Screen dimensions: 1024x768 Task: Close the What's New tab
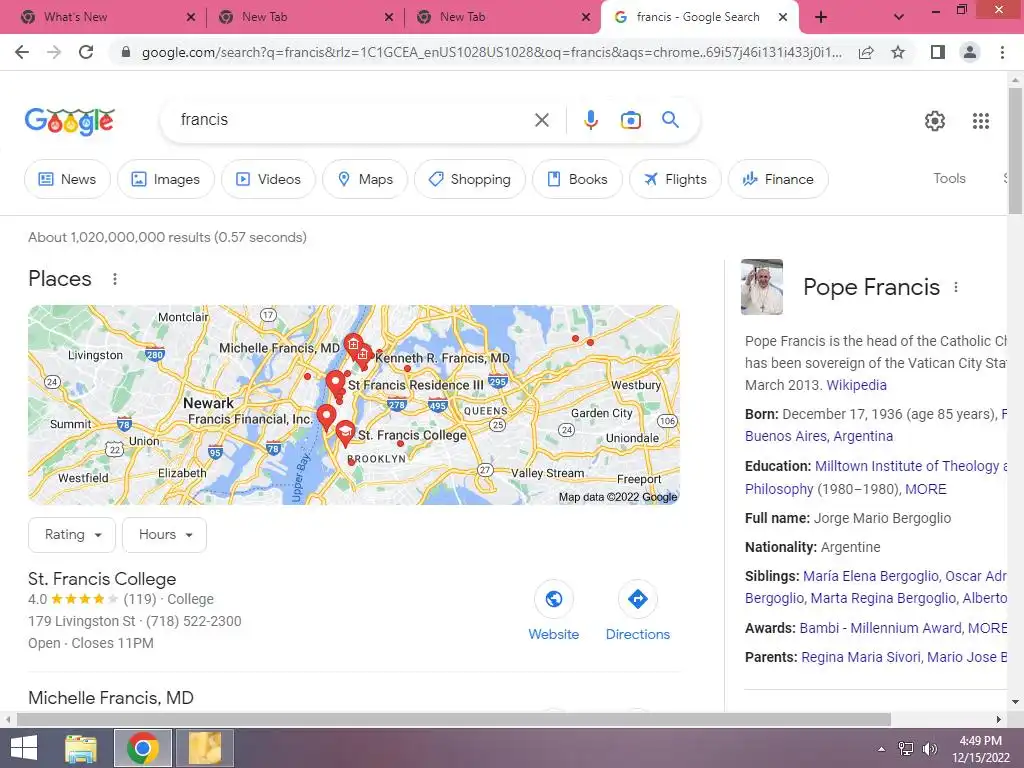191,18
